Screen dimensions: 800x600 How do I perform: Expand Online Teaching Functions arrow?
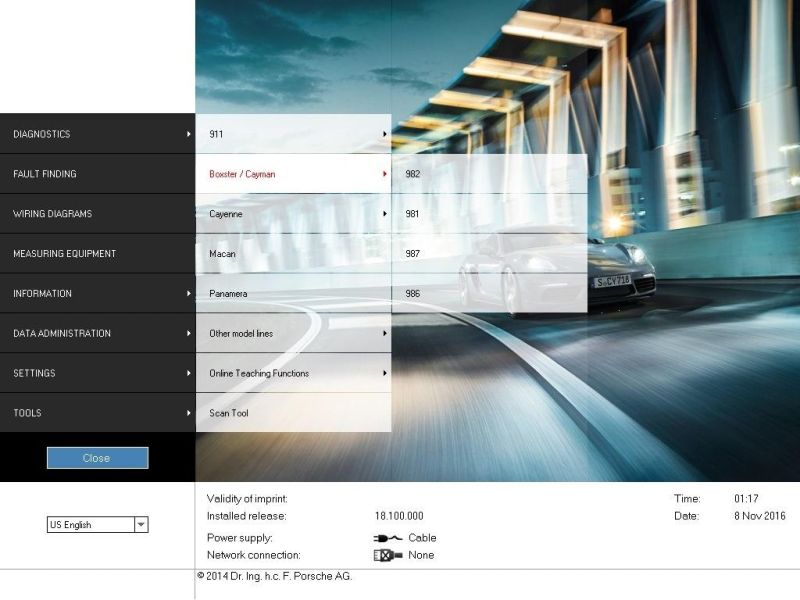pos(384,373)
